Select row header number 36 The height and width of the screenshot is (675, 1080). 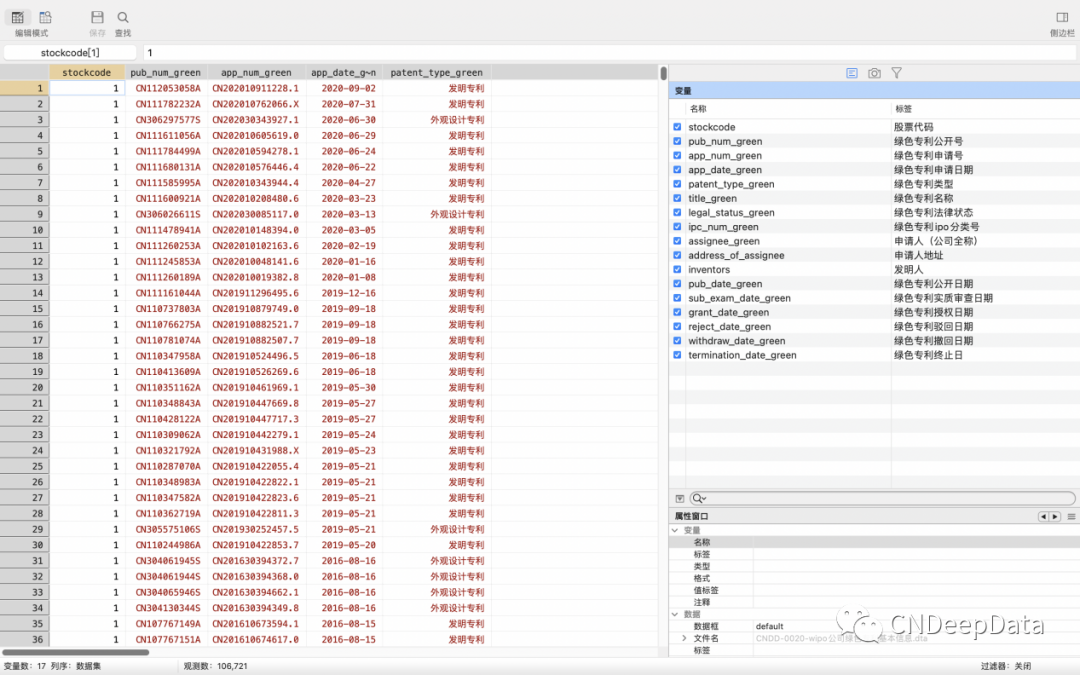[x=24, y=639]
